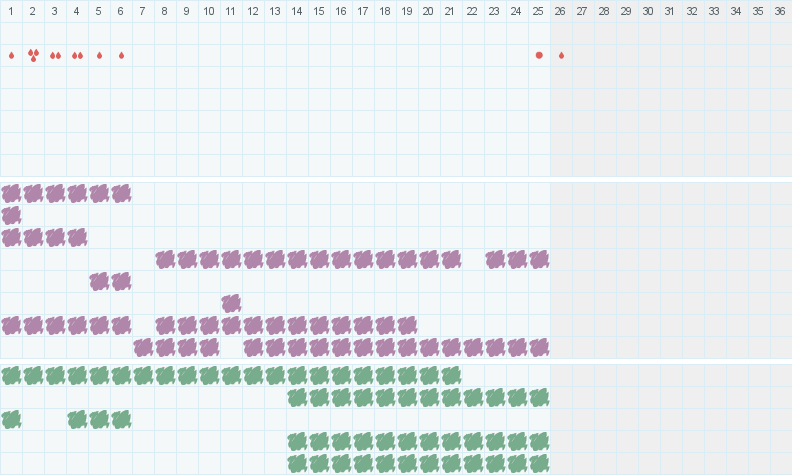
Task: Select the day 7 column header
Action: [143, 11]
